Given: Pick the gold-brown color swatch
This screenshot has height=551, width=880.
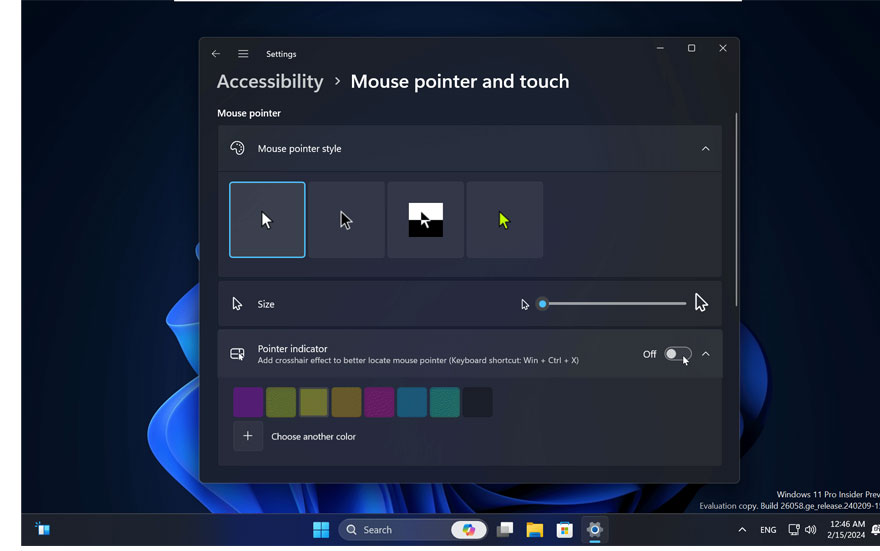Looking at the screenshot, I should [346, 402].
